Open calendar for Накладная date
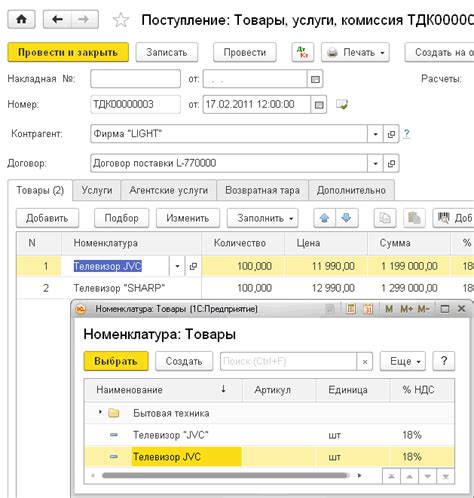This screenshot has width=474, height=498. 315,79
